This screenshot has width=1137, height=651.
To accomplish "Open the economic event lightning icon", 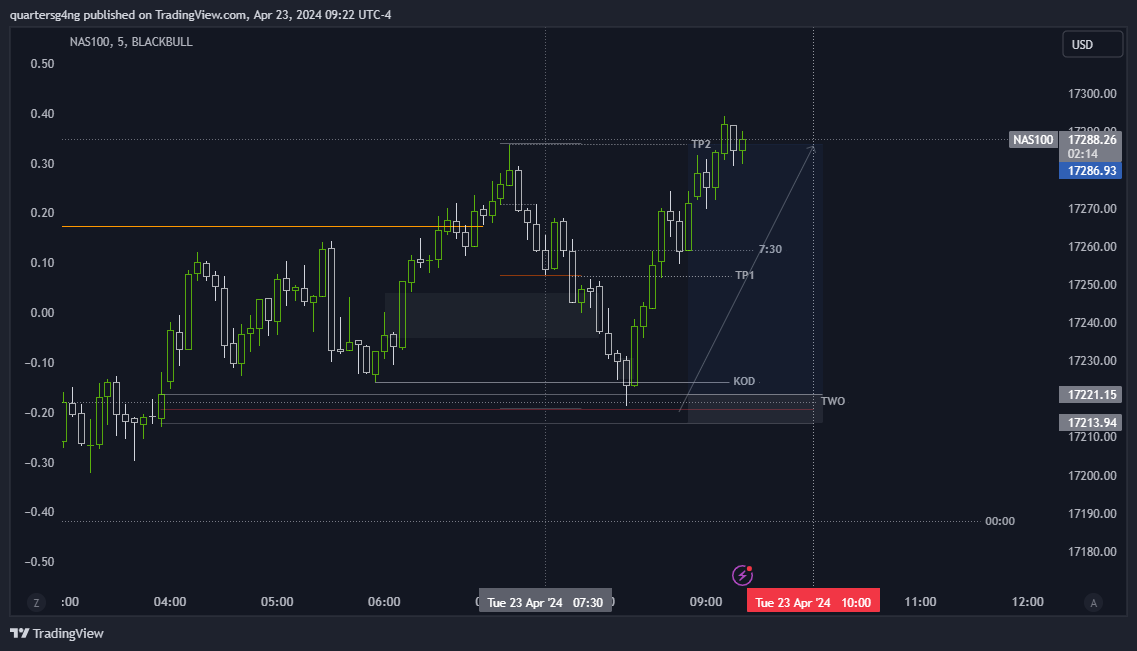I will (x=742, y=575).
